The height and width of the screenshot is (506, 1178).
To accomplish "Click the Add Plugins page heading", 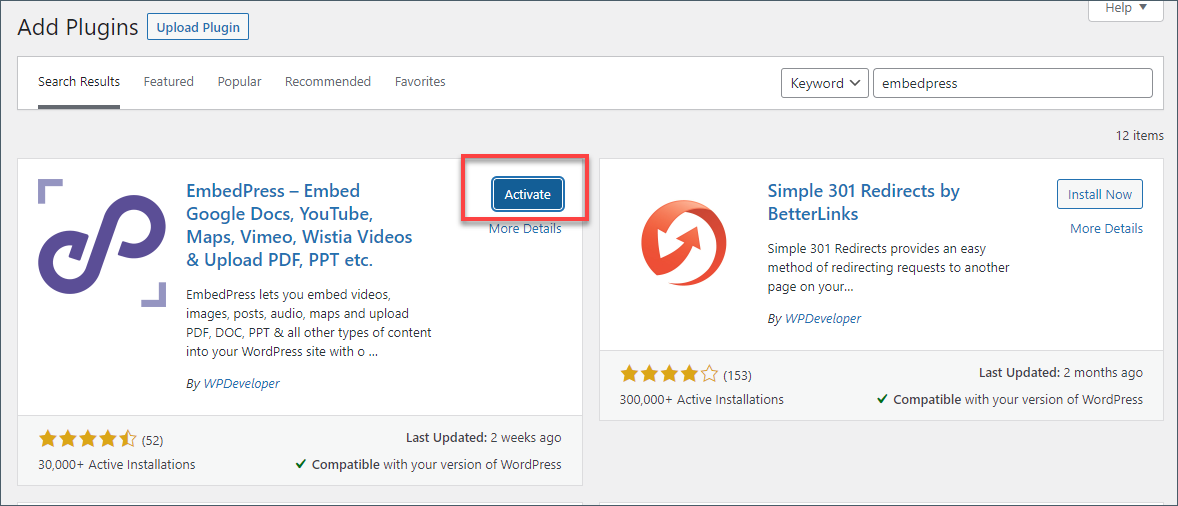I will pyautogui.click(x=78, y=28).
